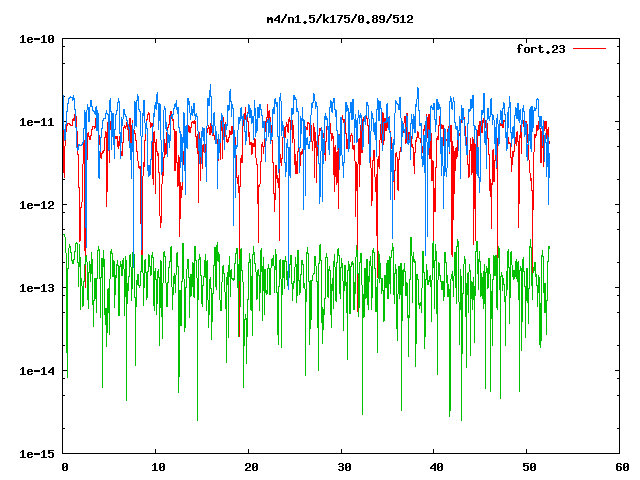This screenshot has height=480, width=640.
Task: Click the x-axis label 50
Action: 529,467
